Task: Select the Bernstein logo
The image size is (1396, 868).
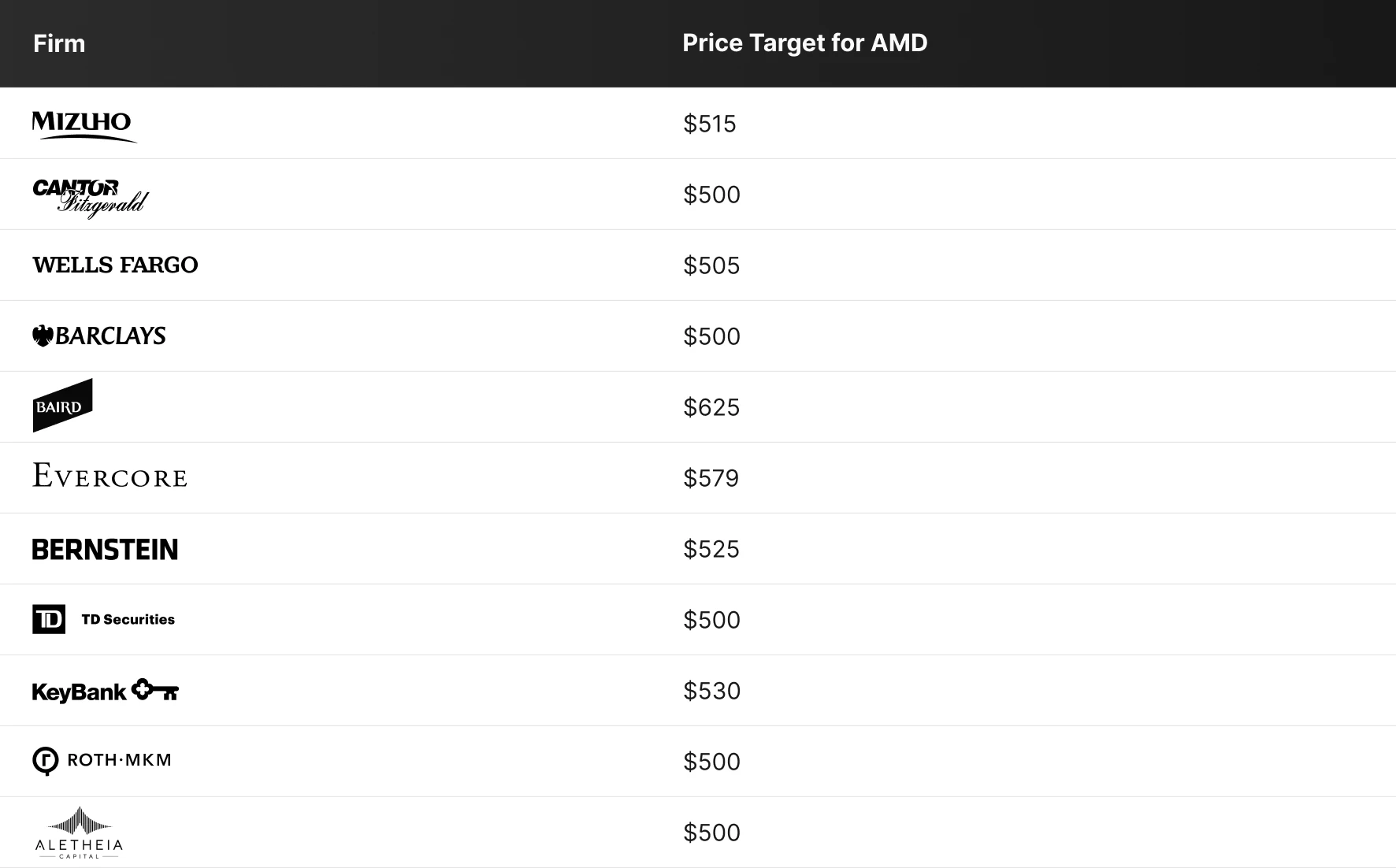Action: pos(105,549)
